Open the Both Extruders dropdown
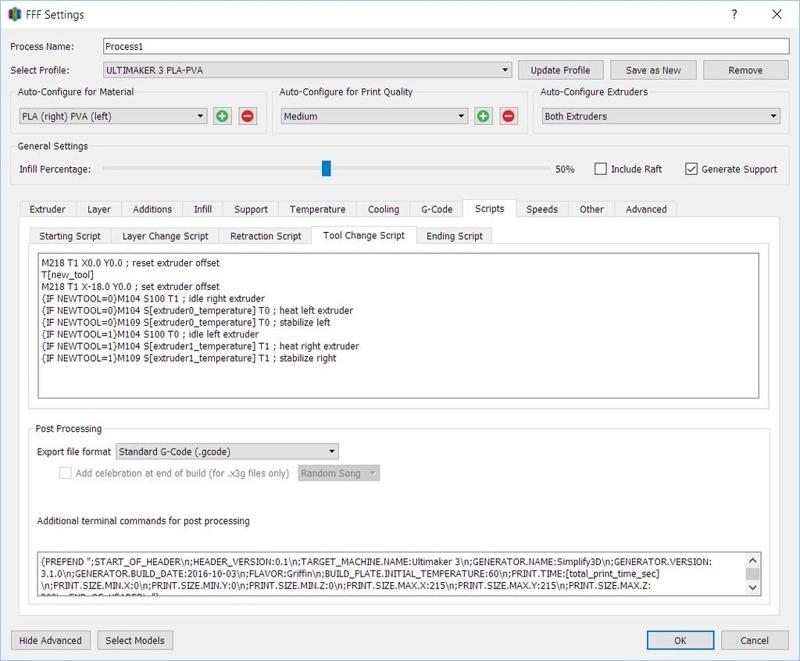The image size is (800, 661). [661, 116]
